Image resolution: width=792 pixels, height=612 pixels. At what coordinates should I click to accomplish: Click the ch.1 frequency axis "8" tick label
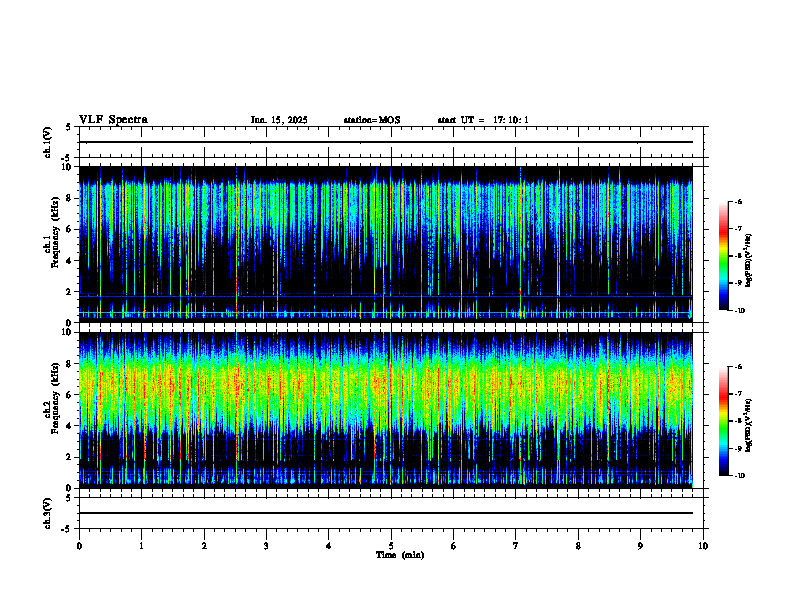(x=69, y=198)
